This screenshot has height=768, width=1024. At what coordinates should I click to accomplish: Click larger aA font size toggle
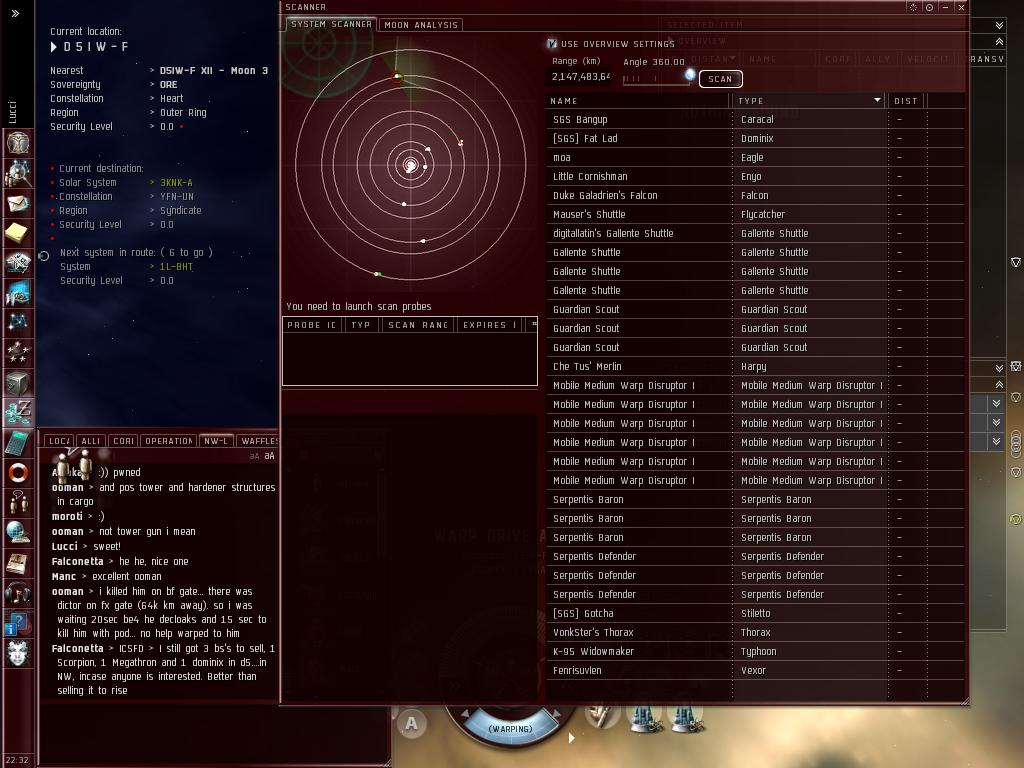tap(269, 456)
